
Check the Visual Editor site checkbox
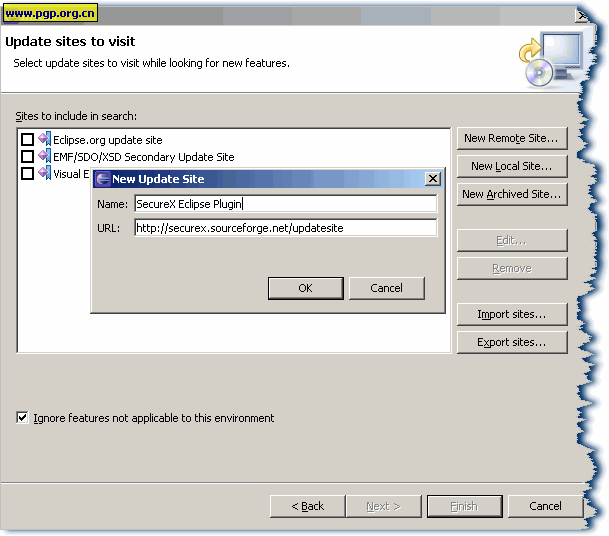pos(28,174)
